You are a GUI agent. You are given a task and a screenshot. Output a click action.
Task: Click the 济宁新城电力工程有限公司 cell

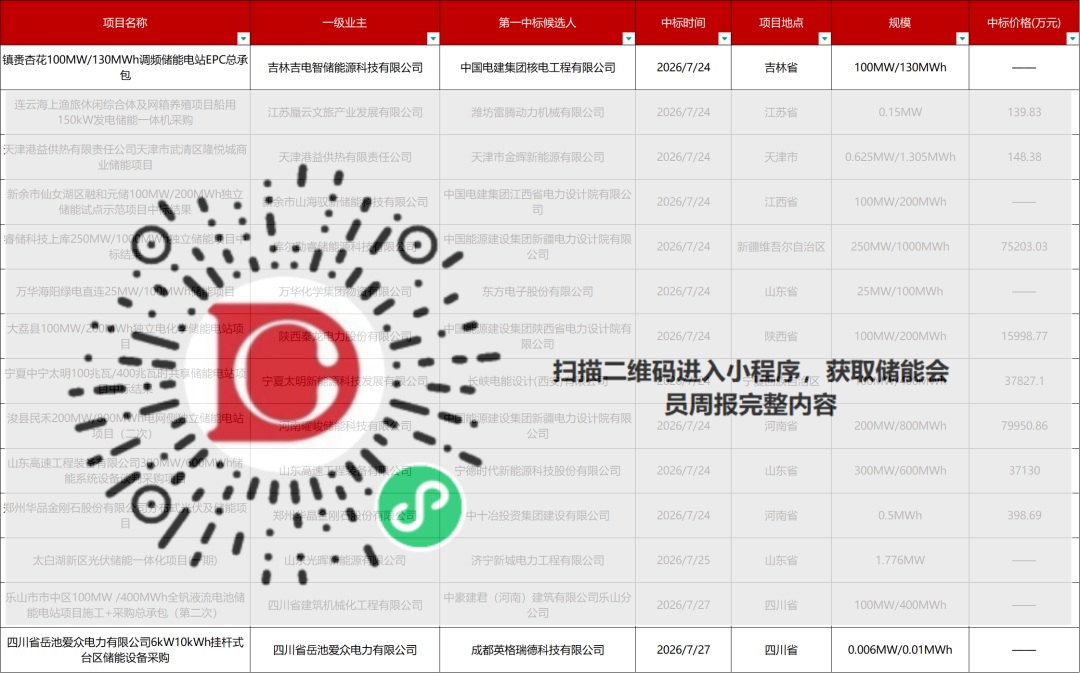point(537,560)
